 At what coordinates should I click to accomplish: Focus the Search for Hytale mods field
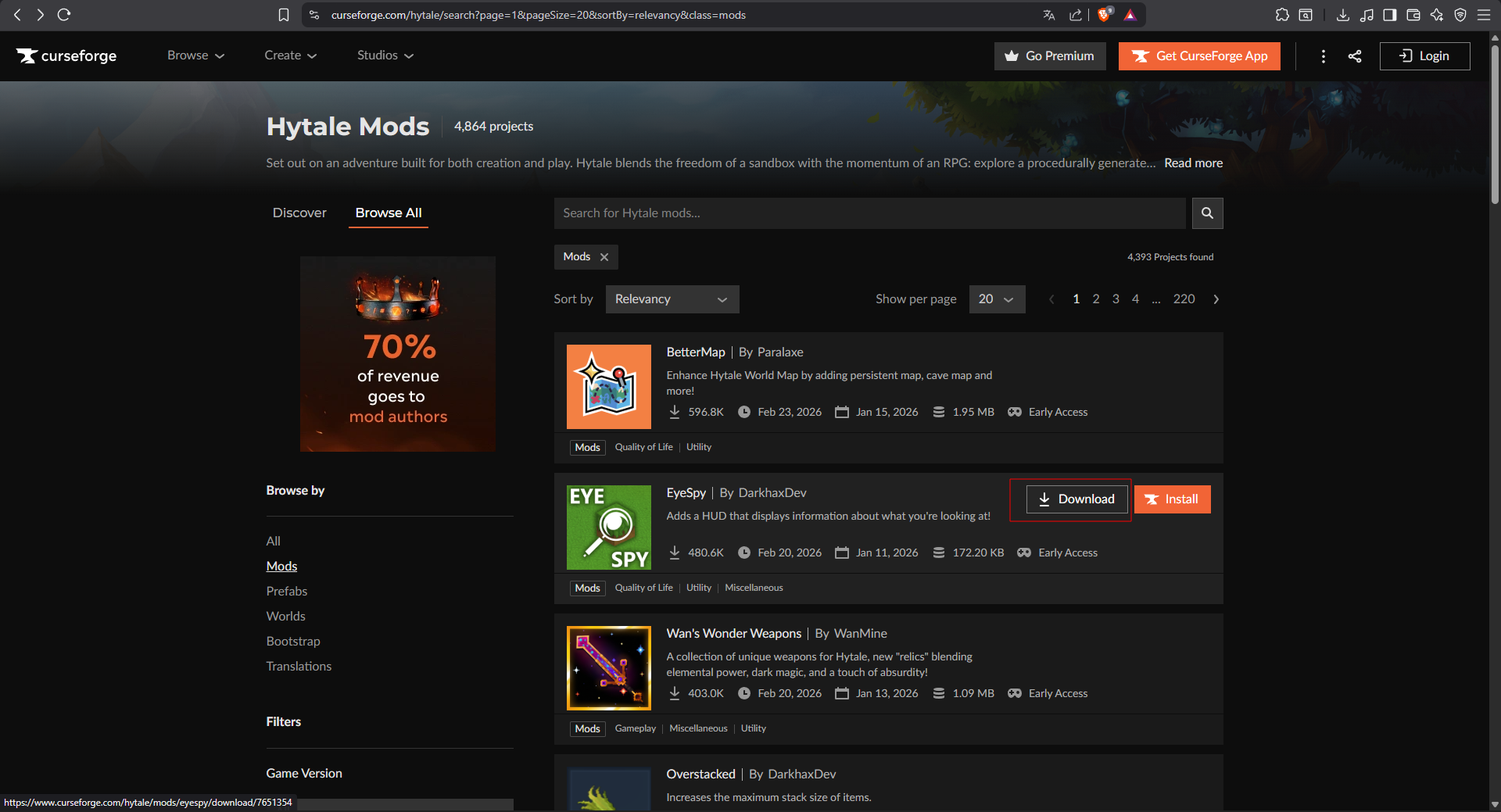click(869, 213)
